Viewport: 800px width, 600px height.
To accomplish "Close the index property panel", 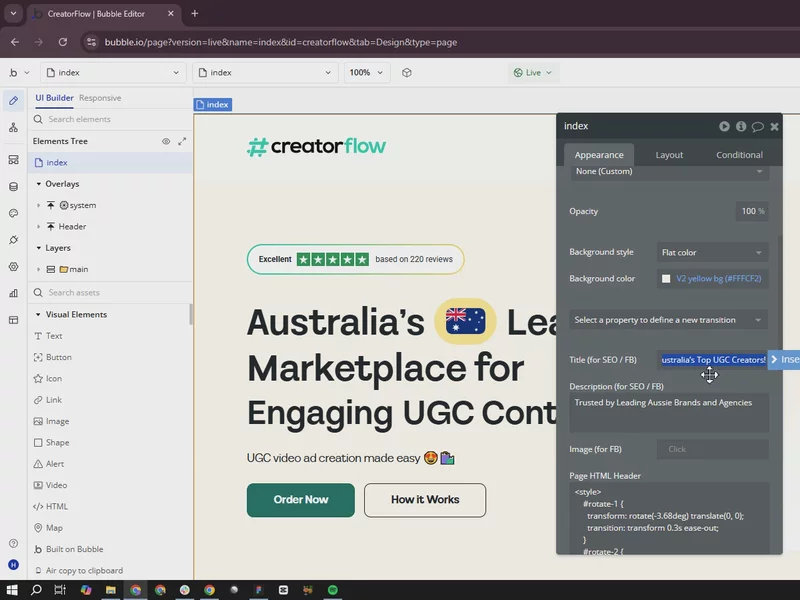I will click(x=774, y=127).
